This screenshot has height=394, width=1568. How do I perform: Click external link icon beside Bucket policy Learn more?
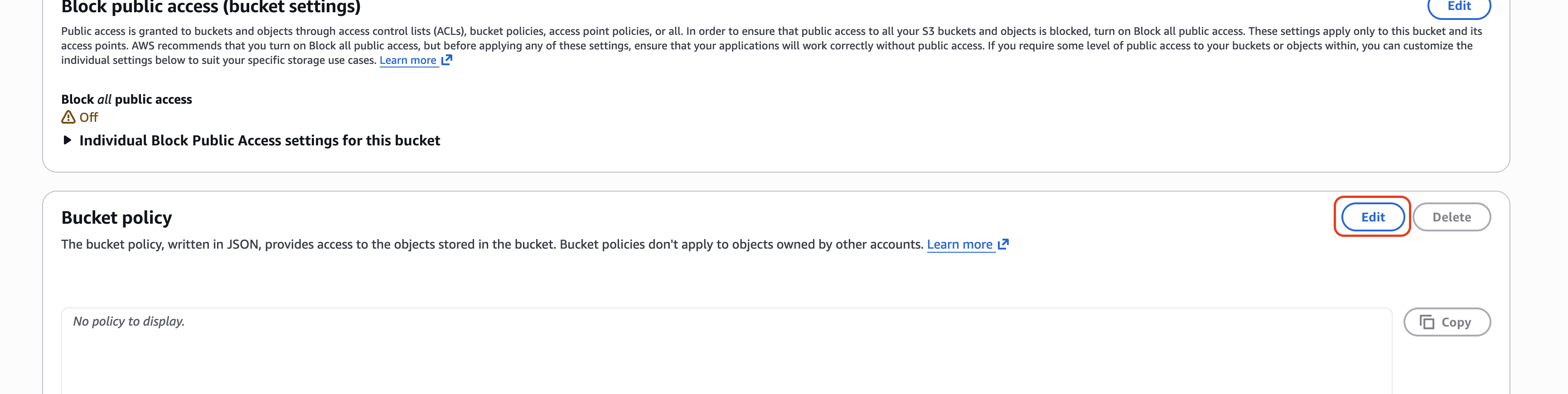1004,244
